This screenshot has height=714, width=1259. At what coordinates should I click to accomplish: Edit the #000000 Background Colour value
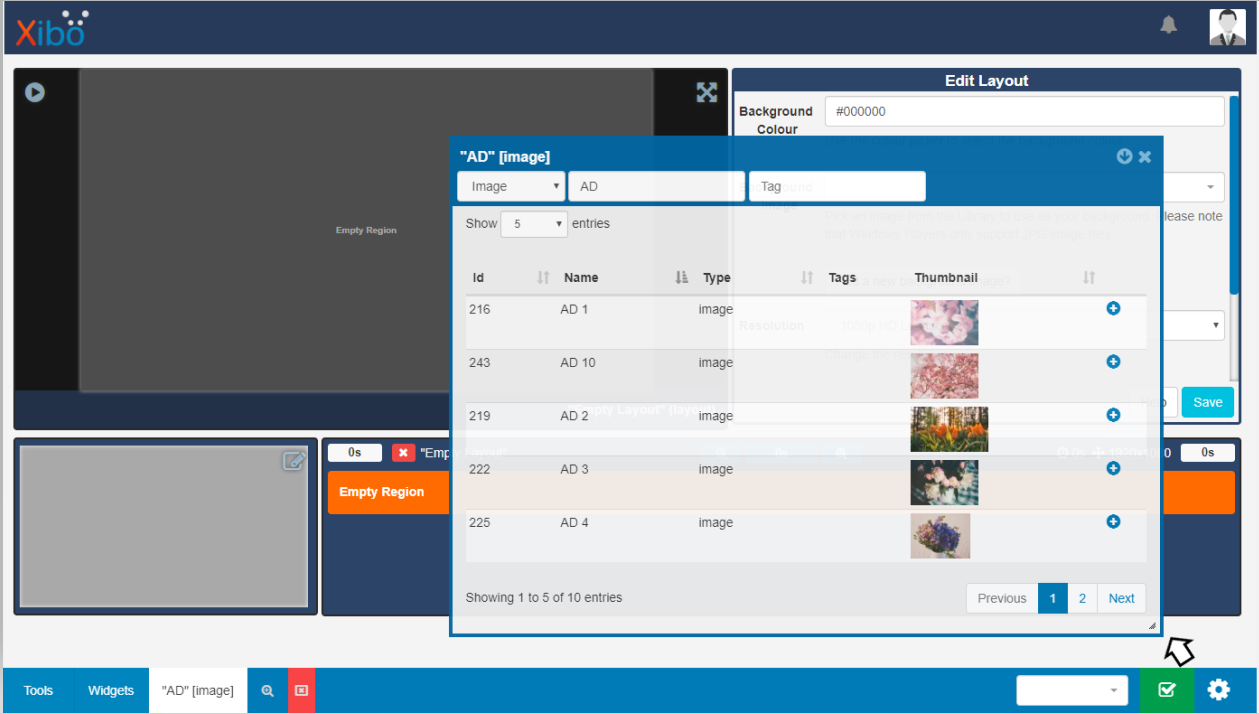pyautogui.click(x=1024, y=111)
